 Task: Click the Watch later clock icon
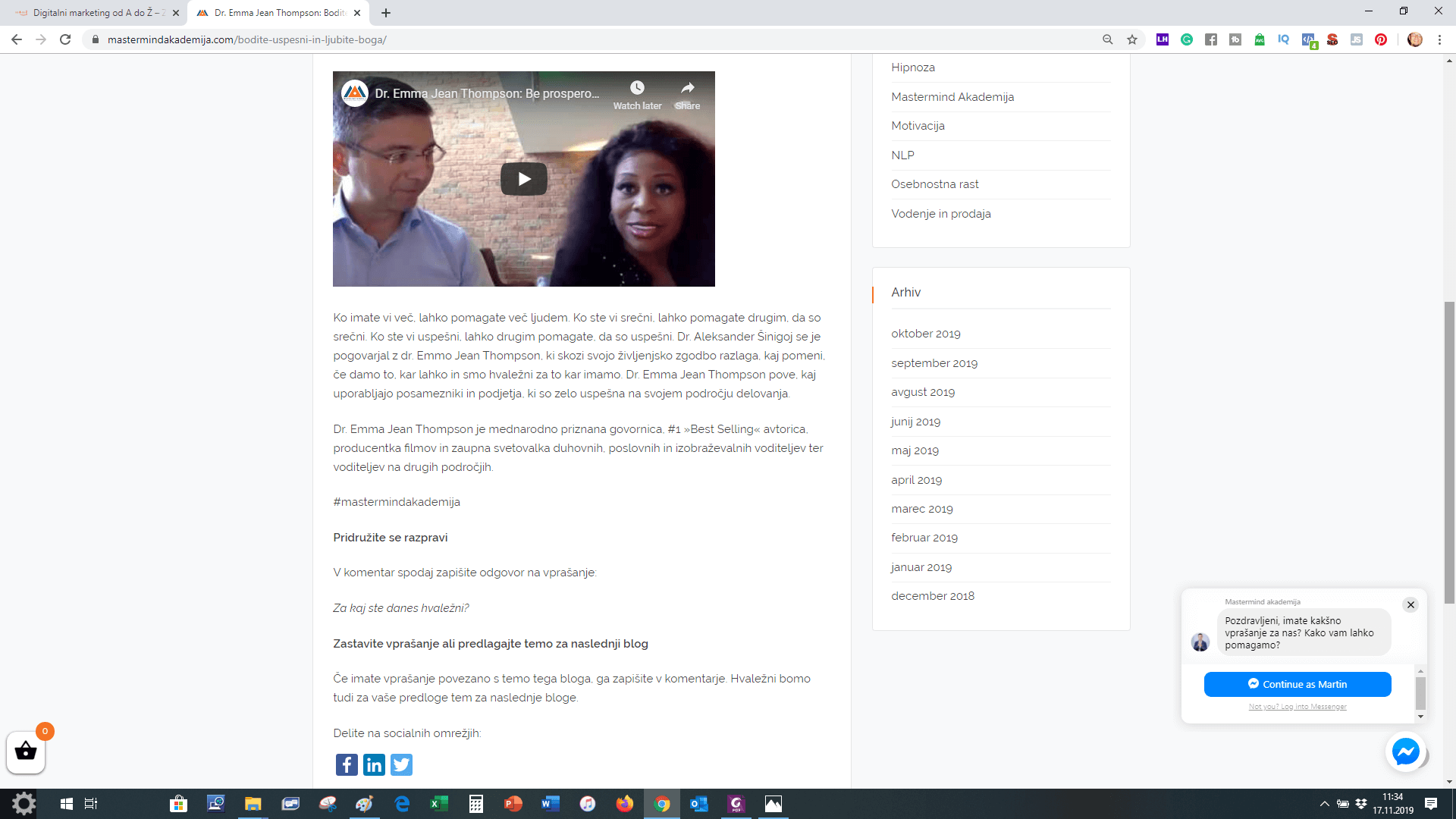(x=637, y=88)
